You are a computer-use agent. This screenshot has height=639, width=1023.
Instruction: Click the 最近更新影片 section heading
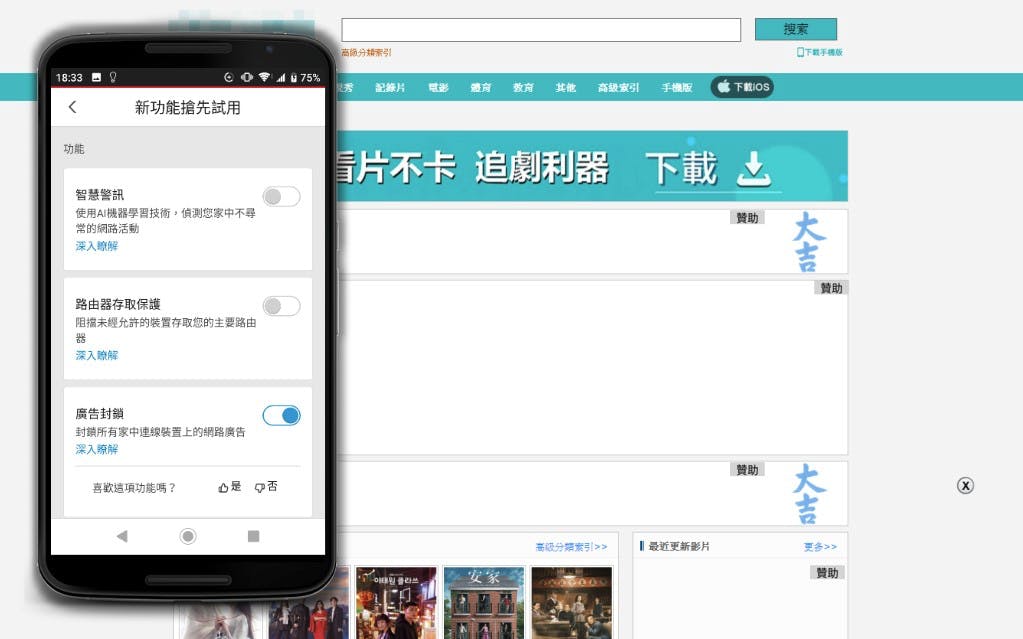tap(679, 546)
